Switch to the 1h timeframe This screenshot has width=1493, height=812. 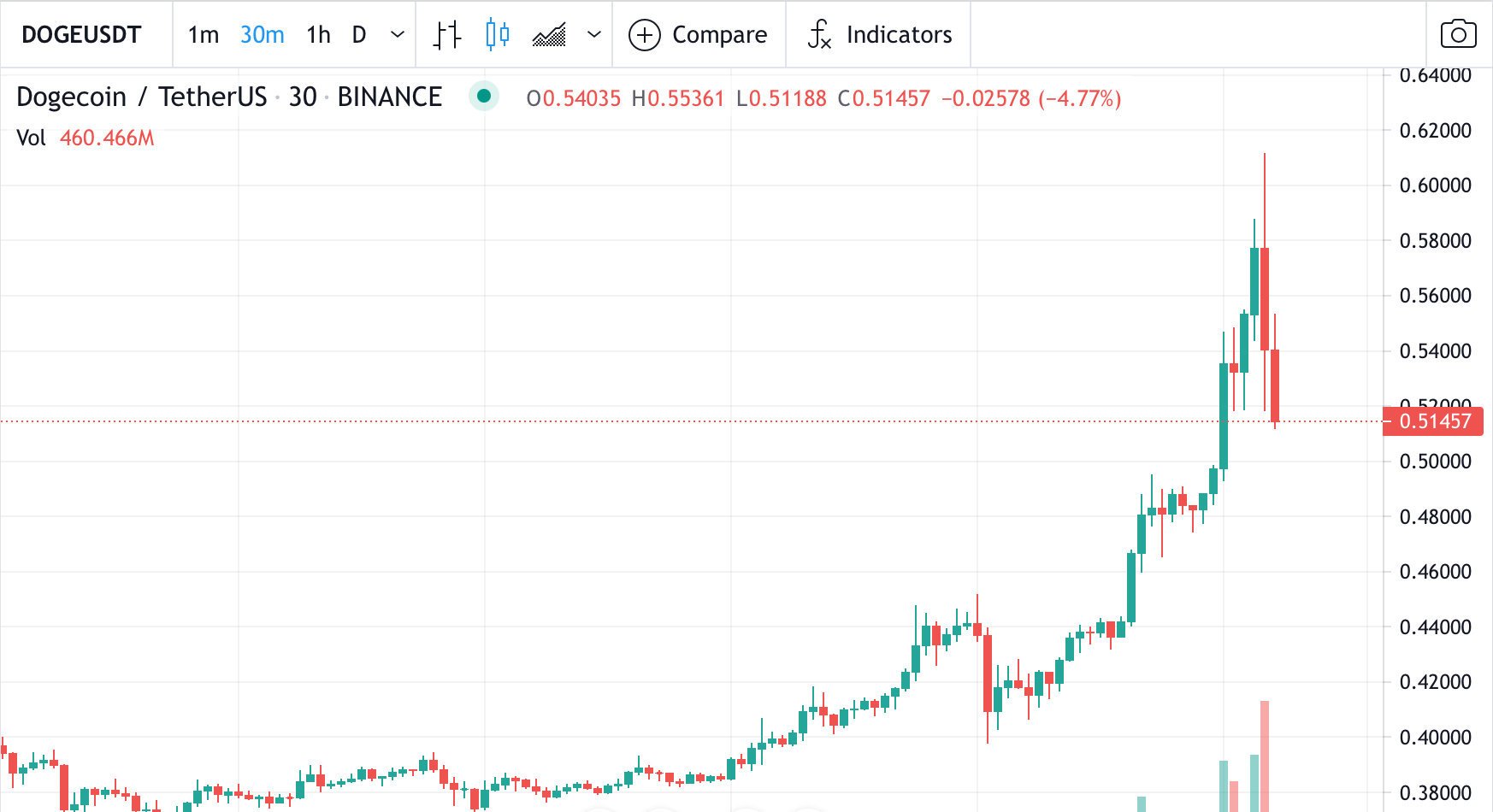pyautogui.click(x=318, y=35)
